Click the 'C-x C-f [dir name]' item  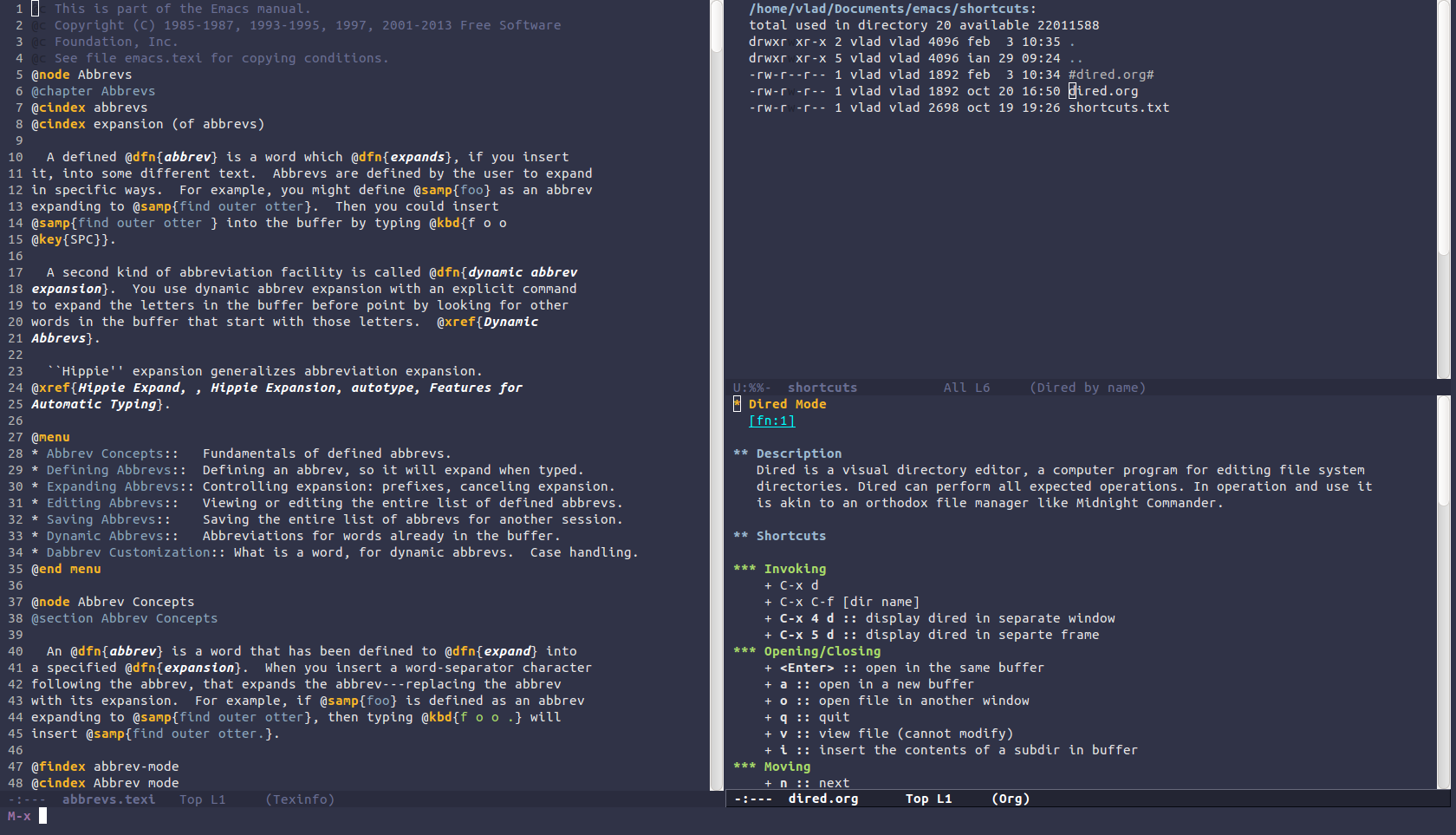pos(842,602)
